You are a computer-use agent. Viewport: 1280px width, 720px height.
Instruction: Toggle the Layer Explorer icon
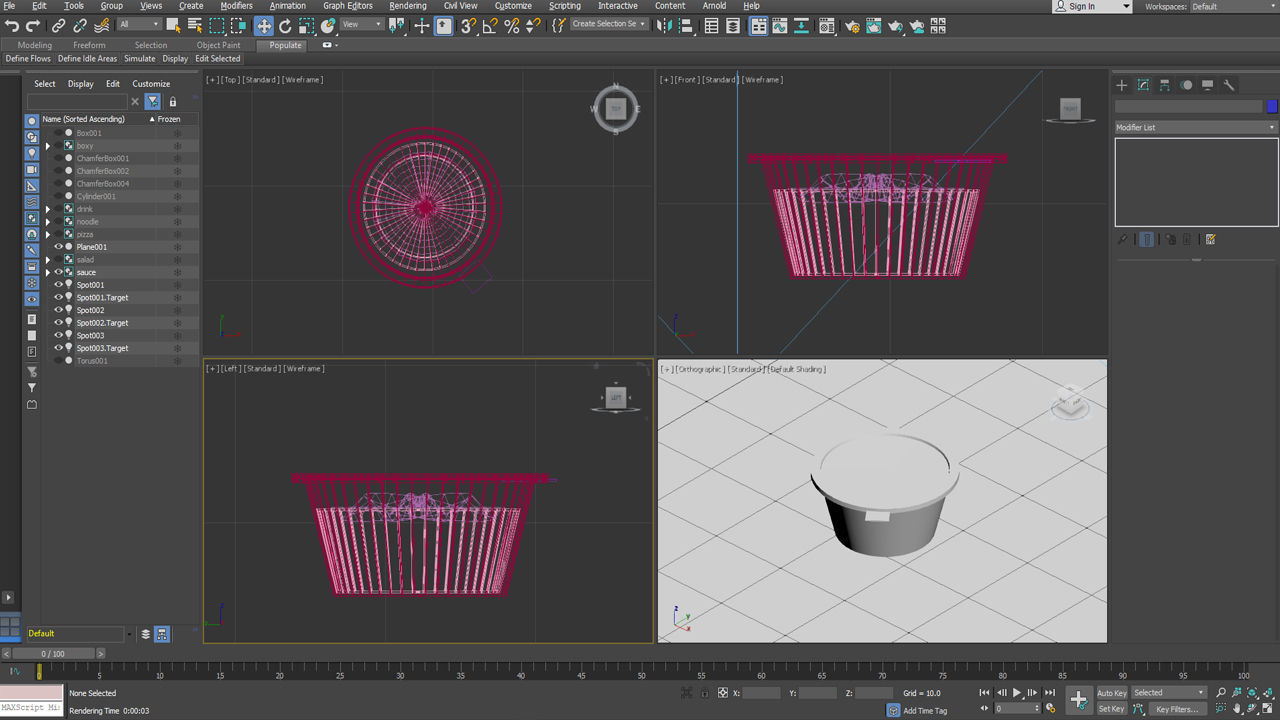pyautogui.click(x=733, y=25)
